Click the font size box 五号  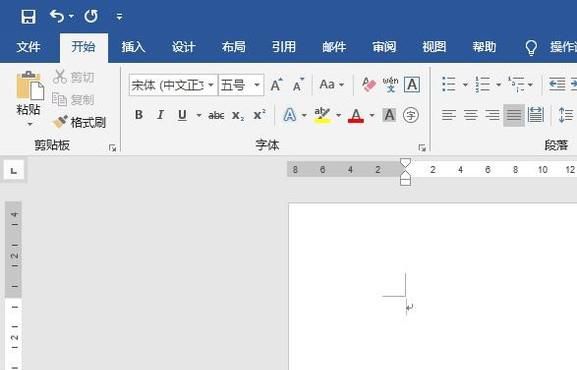click(235, 85)
